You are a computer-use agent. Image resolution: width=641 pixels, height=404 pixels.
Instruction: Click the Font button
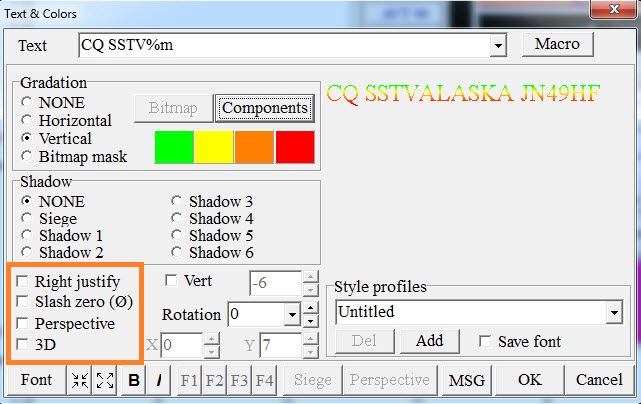click(x=36, y=380)
